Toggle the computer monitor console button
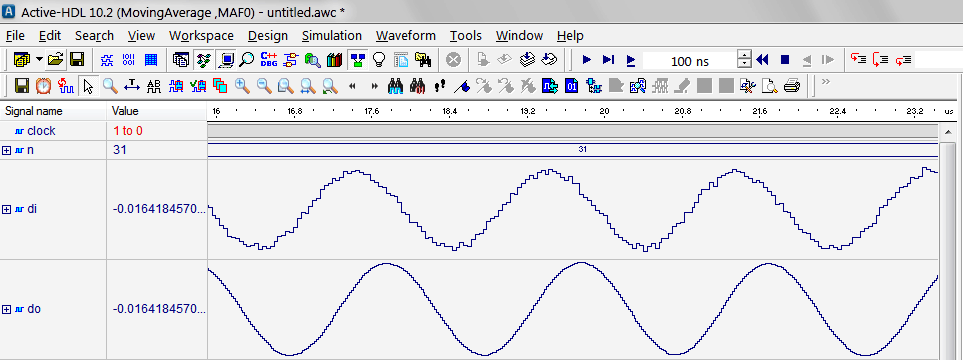The width and height of the screenshot is (963, 360). (227, 60)
